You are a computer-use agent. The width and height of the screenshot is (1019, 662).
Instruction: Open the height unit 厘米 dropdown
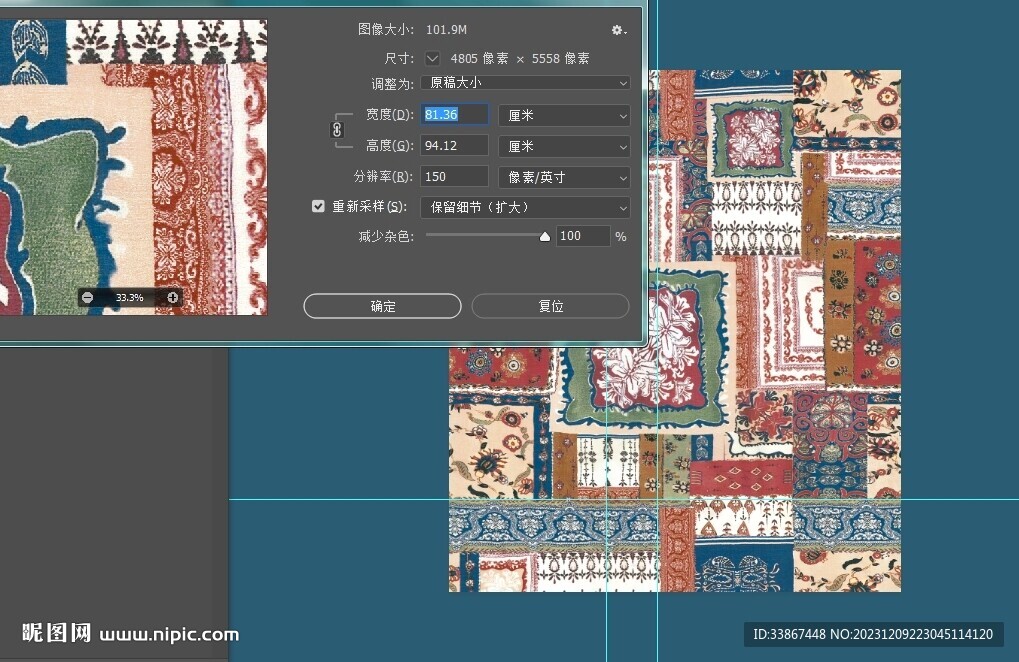point(564,146)
